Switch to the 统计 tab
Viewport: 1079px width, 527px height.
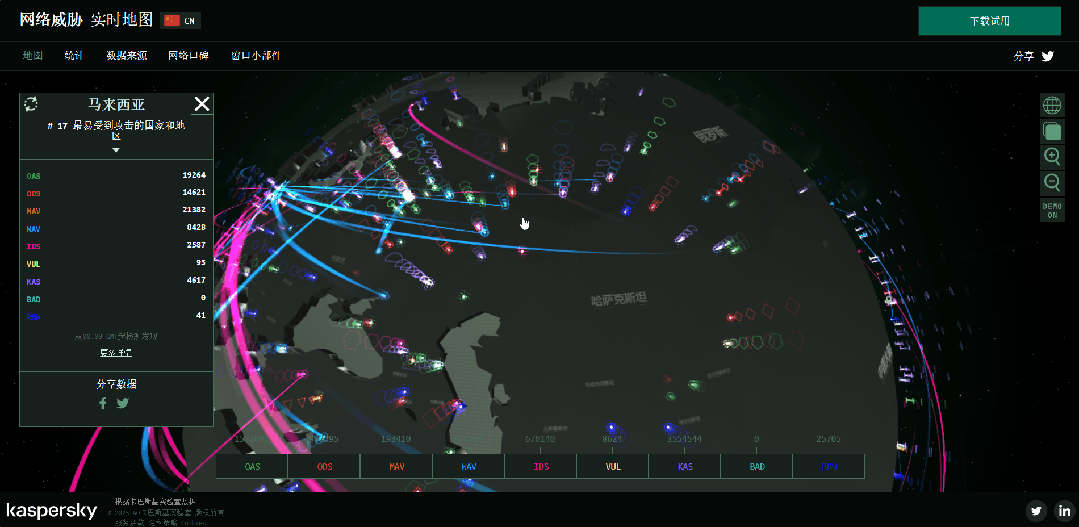(74, 56)
